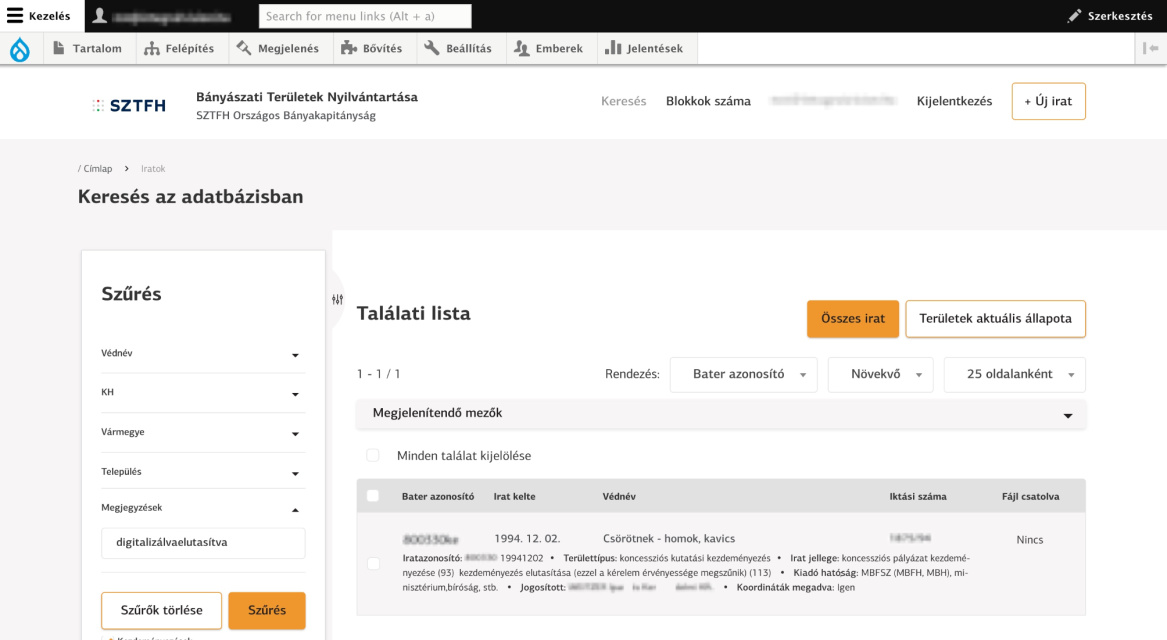Click the Szerkesztés pencil icon
The height and width of the screenshot is (640, 1167).
[x=1077, y=15]
